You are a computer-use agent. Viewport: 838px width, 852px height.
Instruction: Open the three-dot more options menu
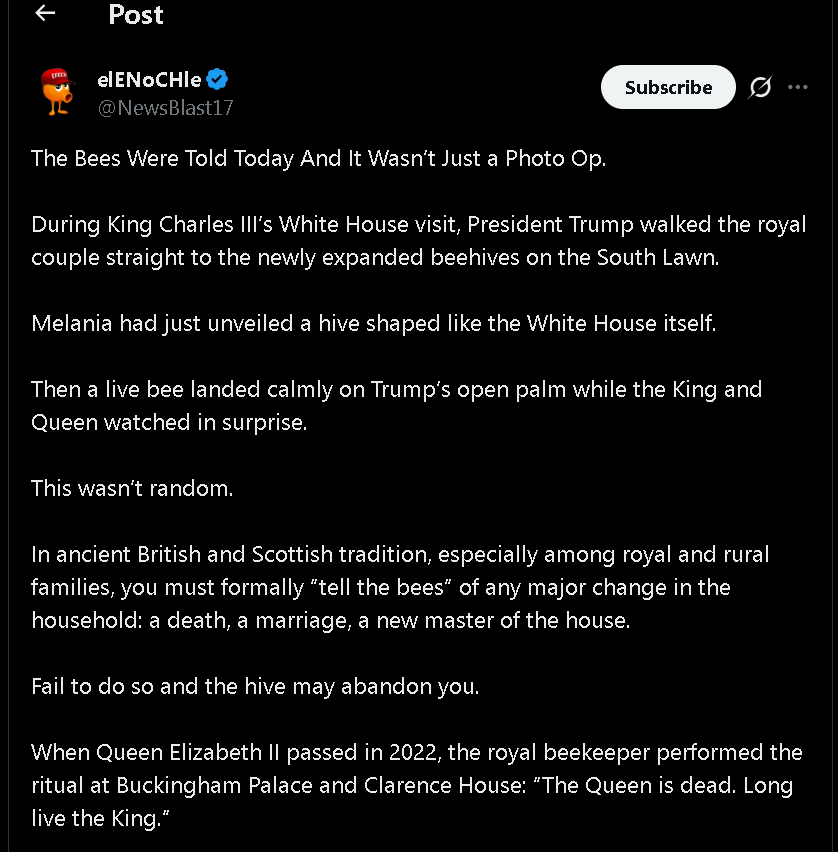[x=798, y=87]
